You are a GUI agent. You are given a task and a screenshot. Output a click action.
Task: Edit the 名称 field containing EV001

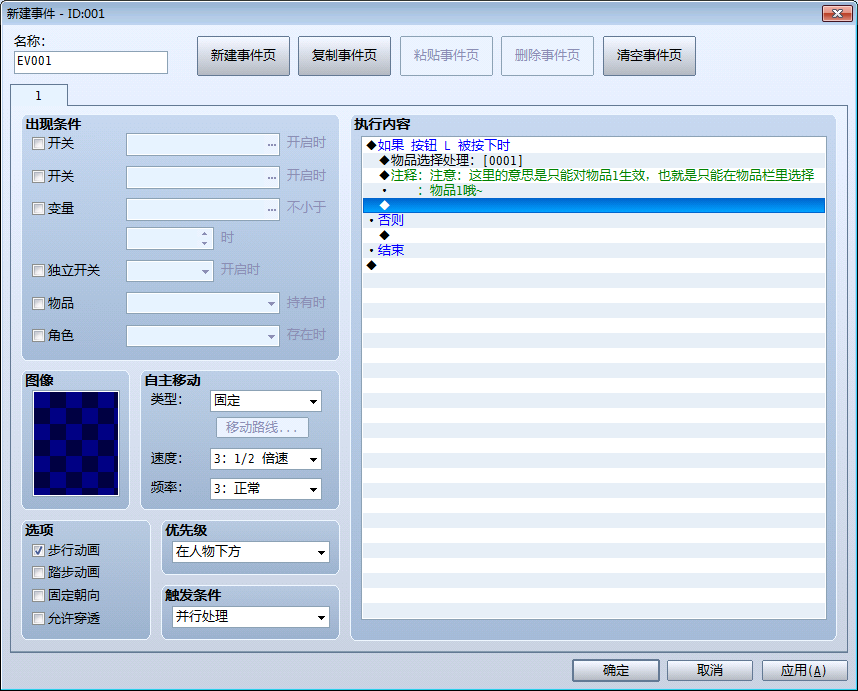coord(91,62)
